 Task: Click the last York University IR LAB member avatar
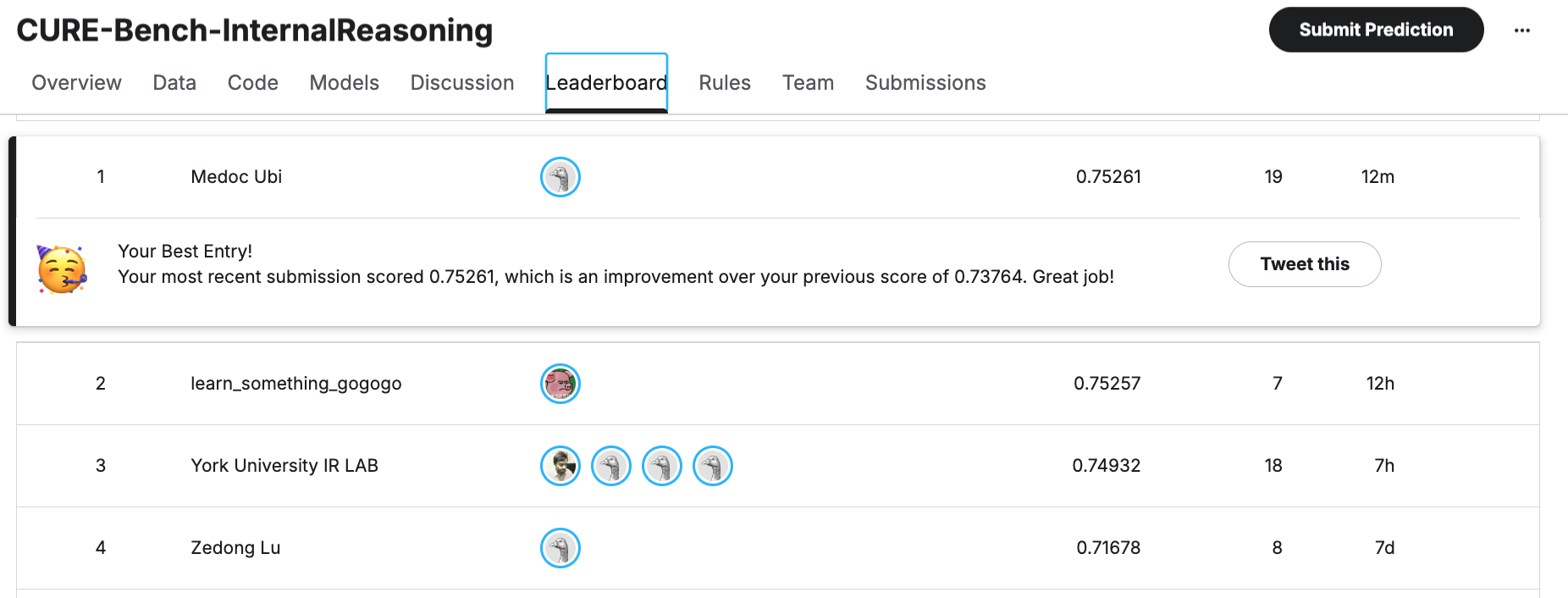coord(713,466)
